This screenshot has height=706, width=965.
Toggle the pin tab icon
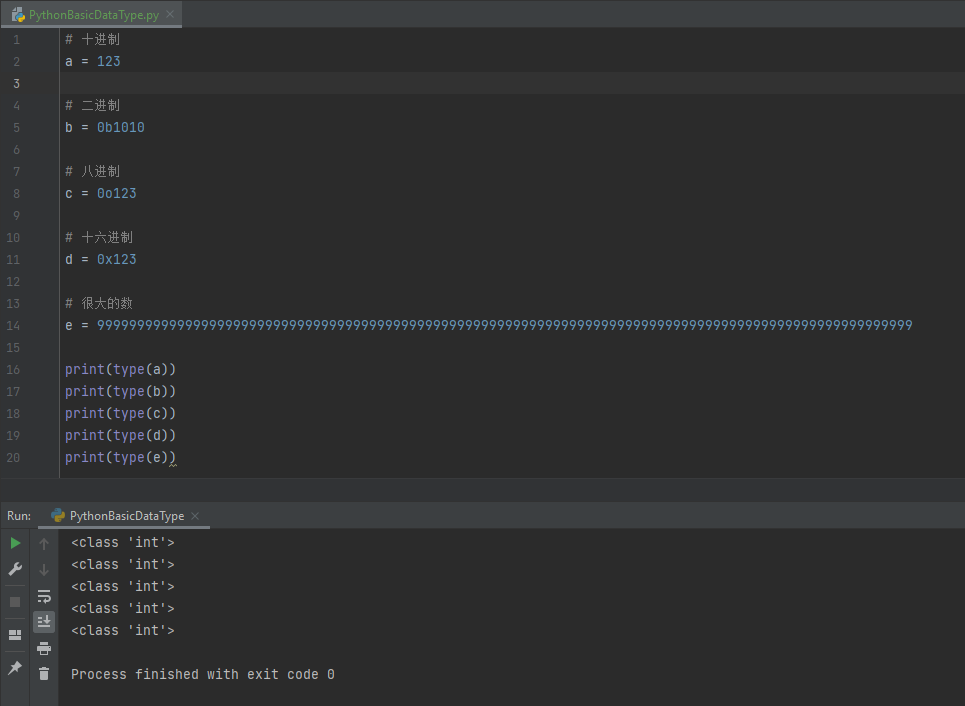point(15,667)
